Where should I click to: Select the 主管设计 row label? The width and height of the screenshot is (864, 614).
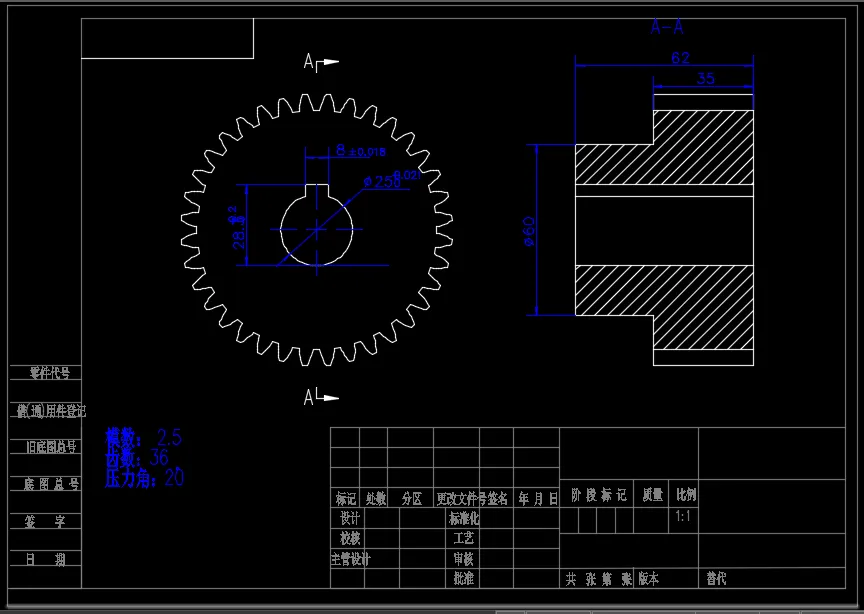point(350,559)
